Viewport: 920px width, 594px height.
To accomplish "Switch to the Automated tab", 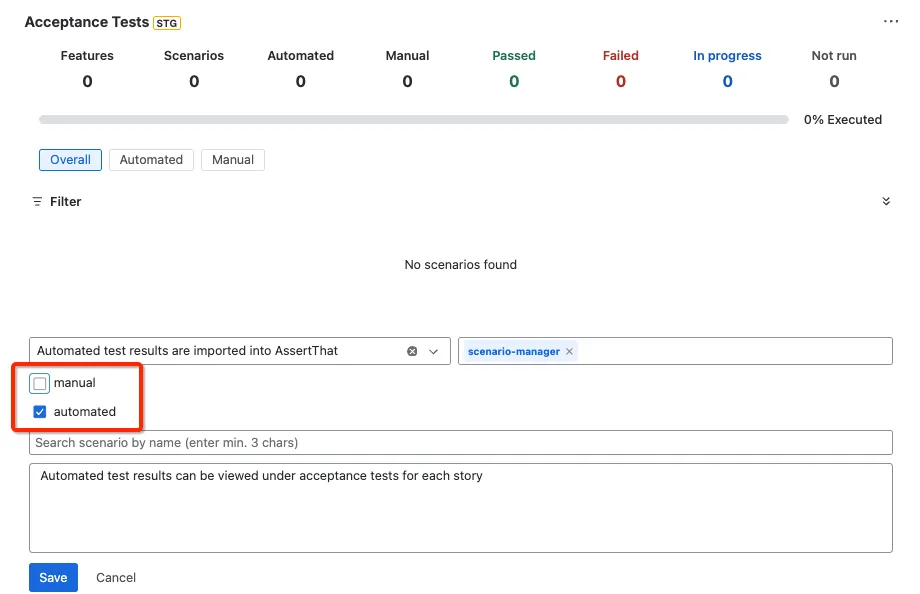I will pos(151,160).
